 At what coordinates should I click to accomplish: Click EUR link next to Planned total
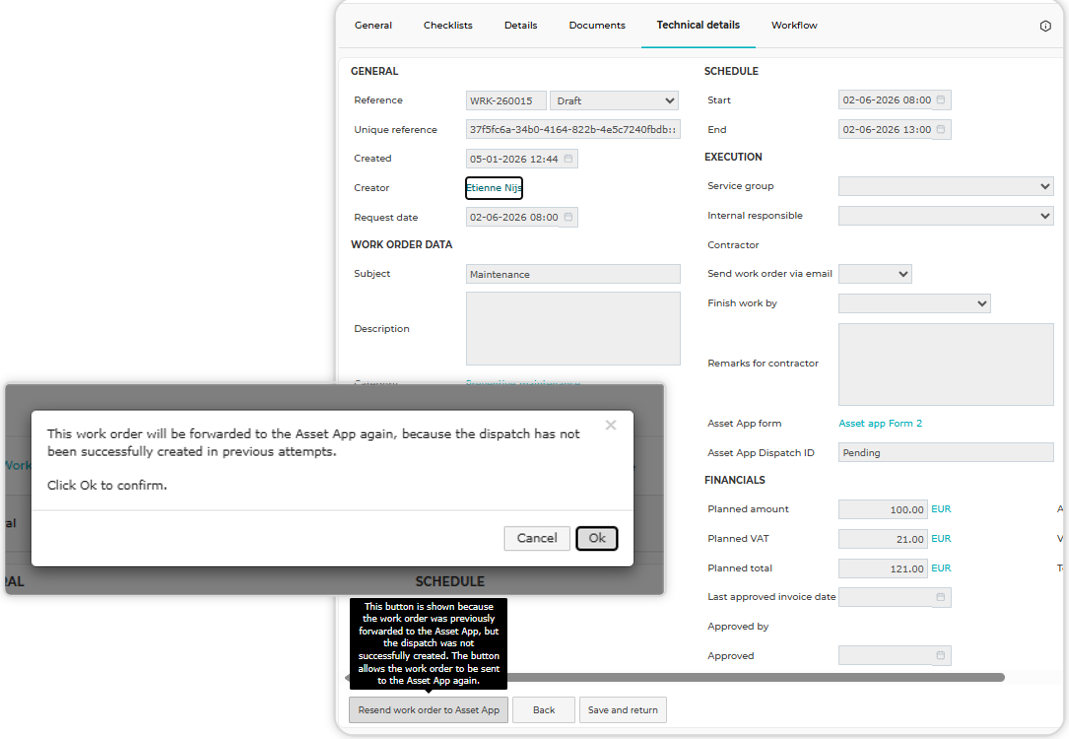click(x=941, y=568)
